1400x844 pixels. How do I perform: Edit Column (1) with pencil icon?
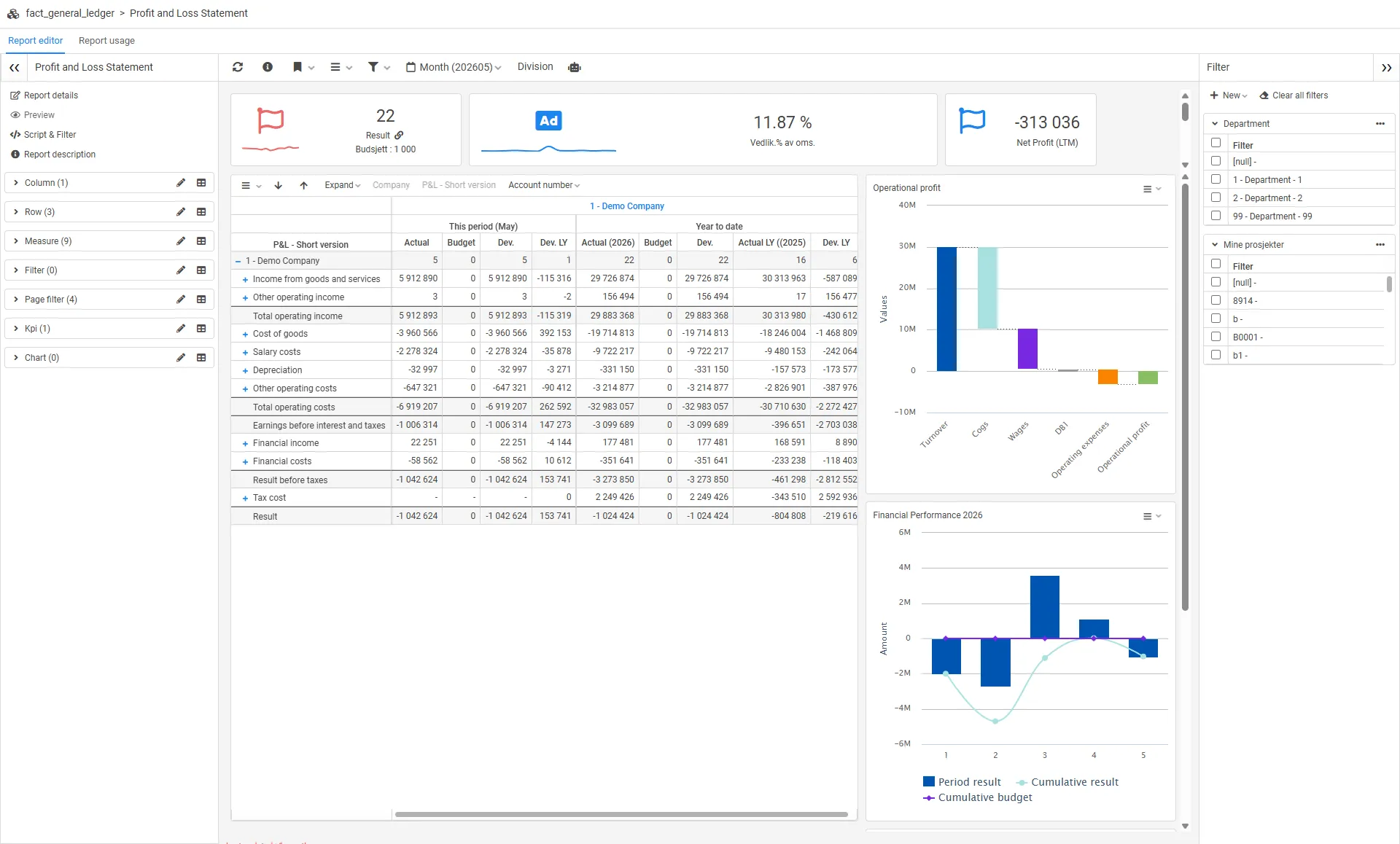(x=181, y=183)
